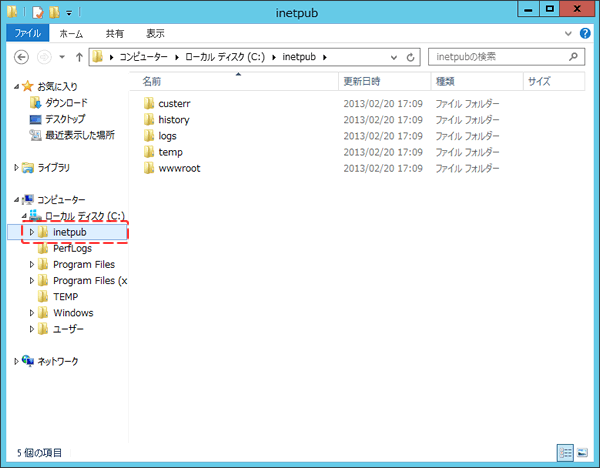This screenshot has height=468, width=600.
Task: Click the Forward navigation arrow
Action: (44, 57)
